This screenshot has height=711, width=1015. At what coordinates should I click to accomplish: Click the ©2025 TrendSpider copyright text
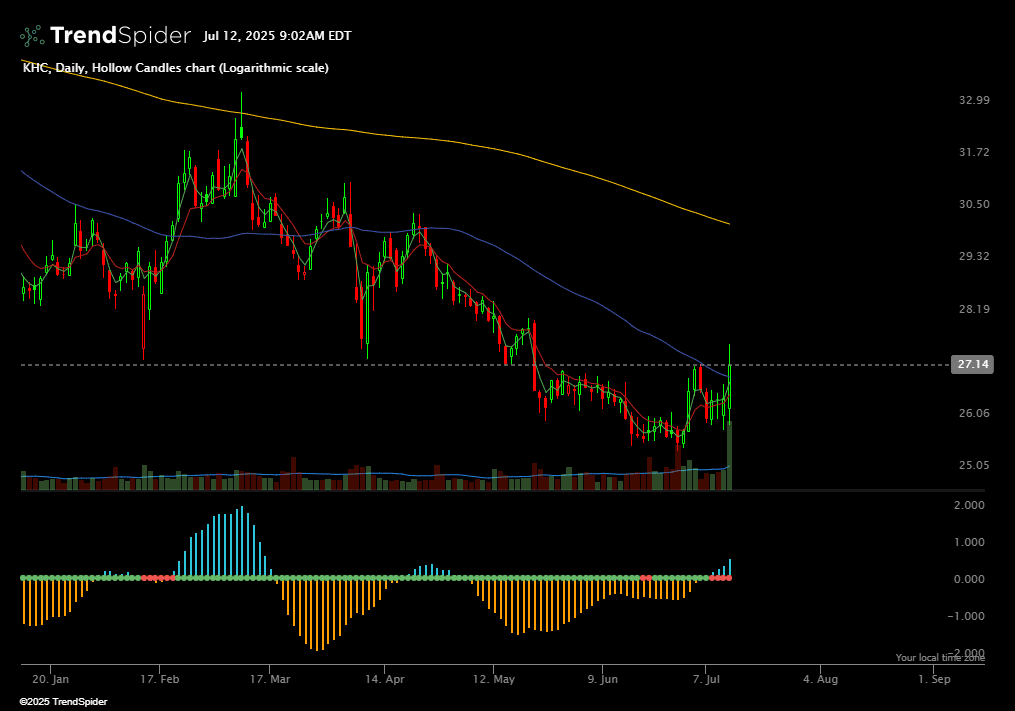point(63,702)
